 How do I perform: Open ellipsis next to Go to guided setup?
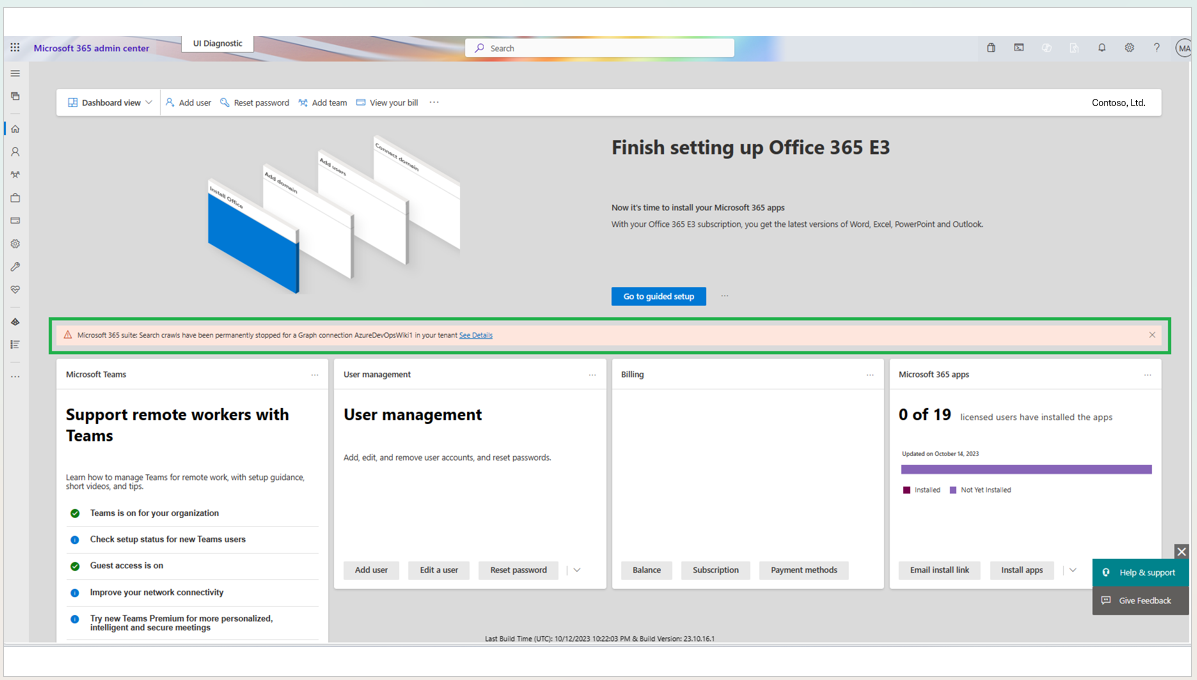(x=724, y=296)
